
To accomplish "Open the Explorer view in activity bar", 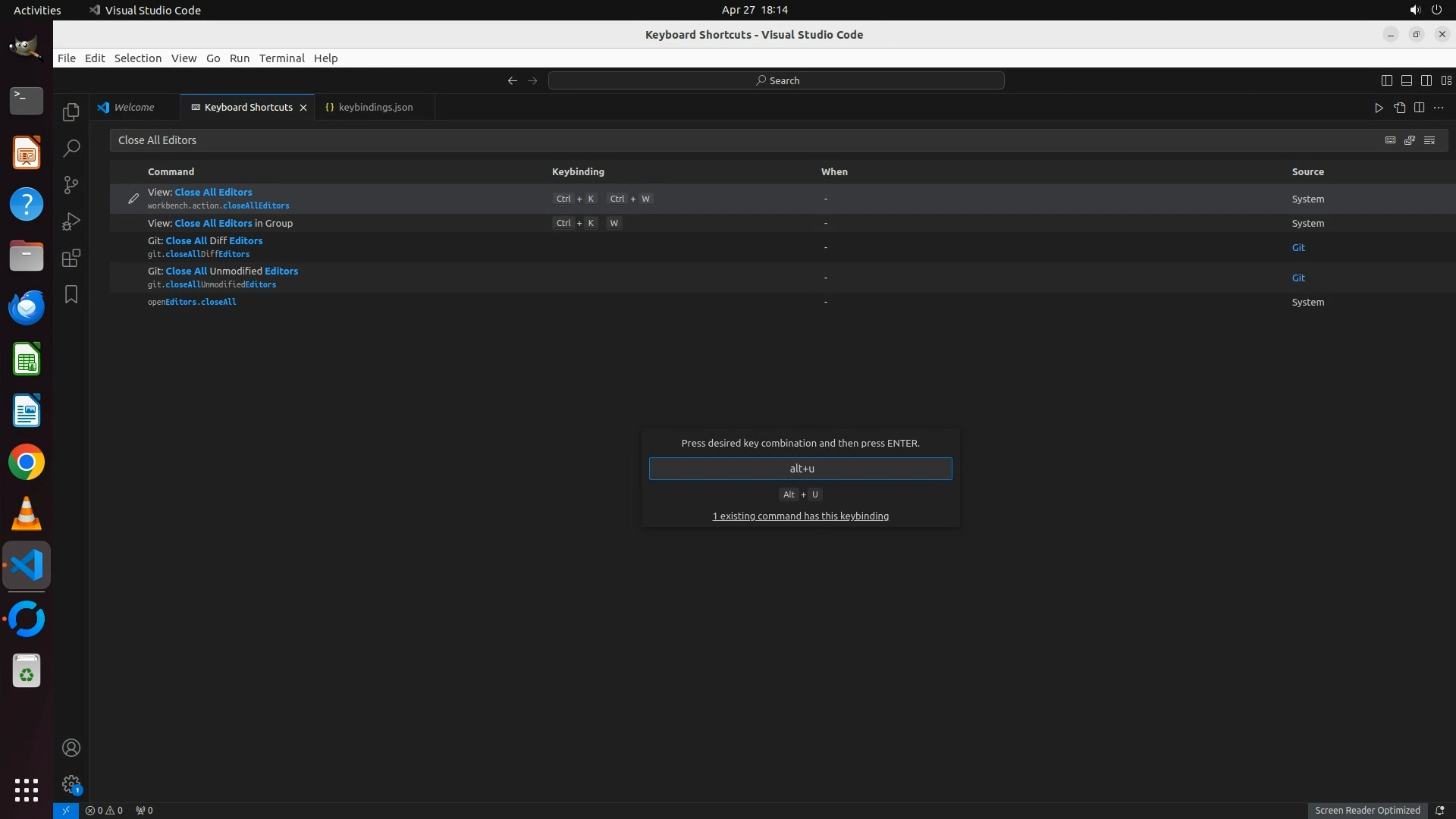I will (x=71, y=112).
